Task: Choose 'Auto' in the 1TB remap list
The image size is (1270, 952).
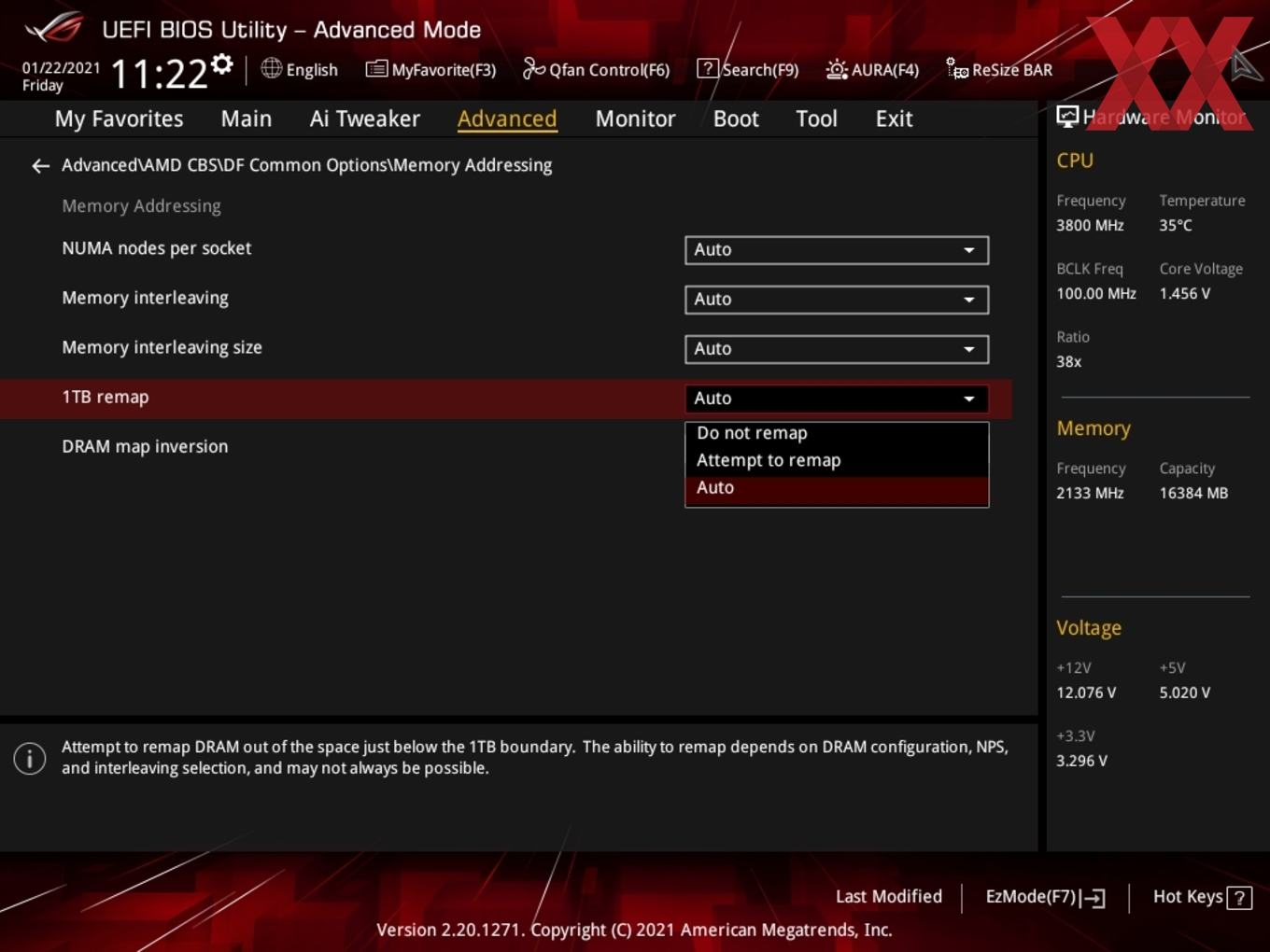Action: 837,488
